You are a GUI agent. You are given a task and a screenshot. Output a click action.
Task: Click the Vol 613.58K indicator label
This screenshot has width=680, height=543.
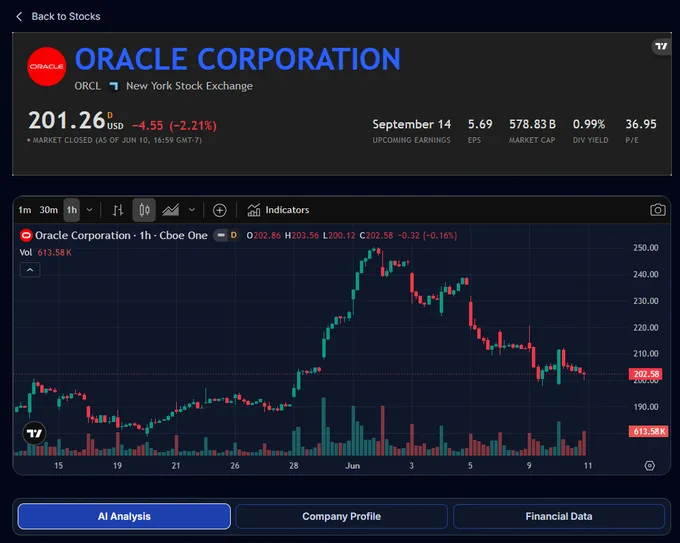(46, 252)
